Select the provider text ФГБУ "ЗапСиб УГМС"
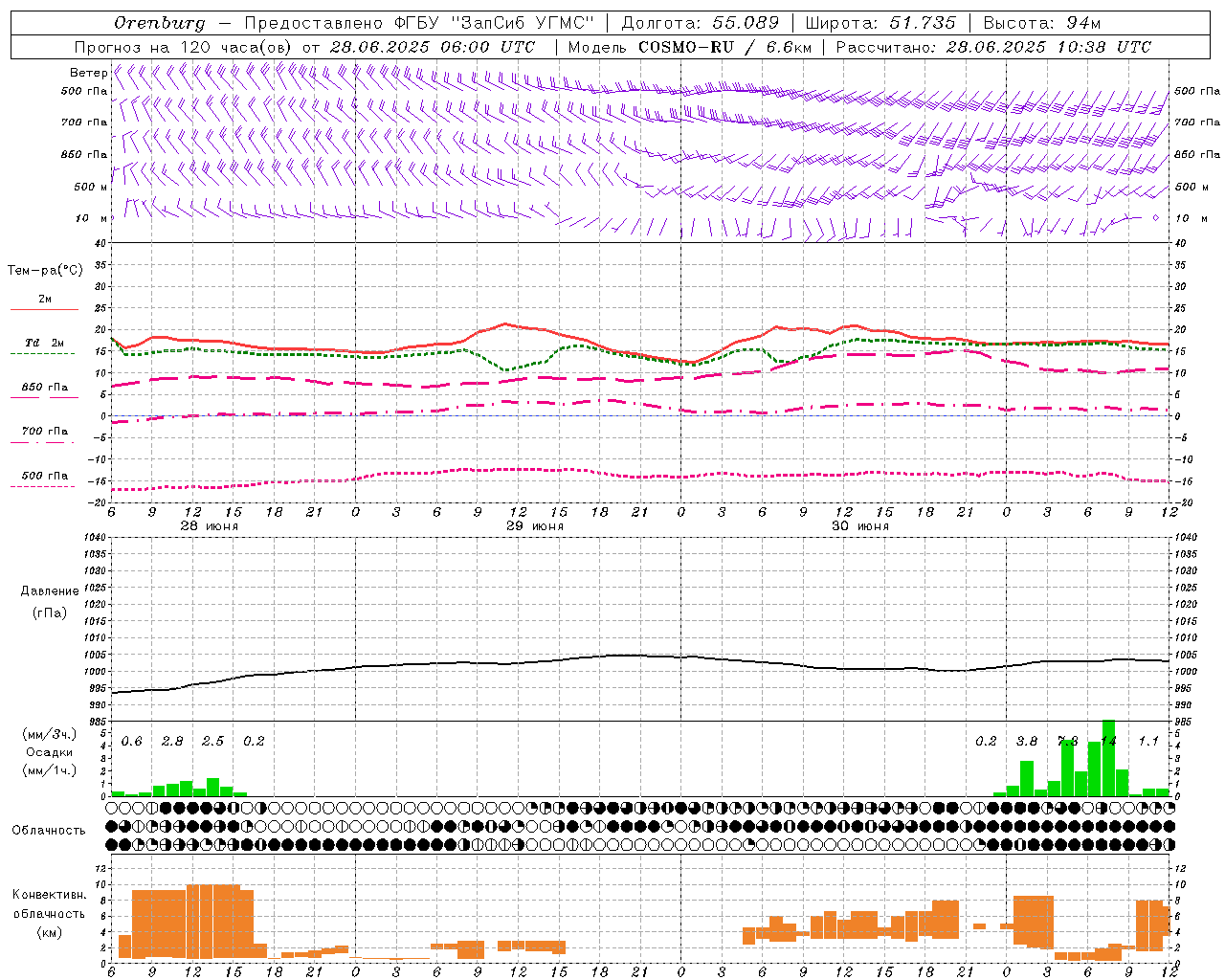This screenshot has width=1225, height=980. coord(494,23)
